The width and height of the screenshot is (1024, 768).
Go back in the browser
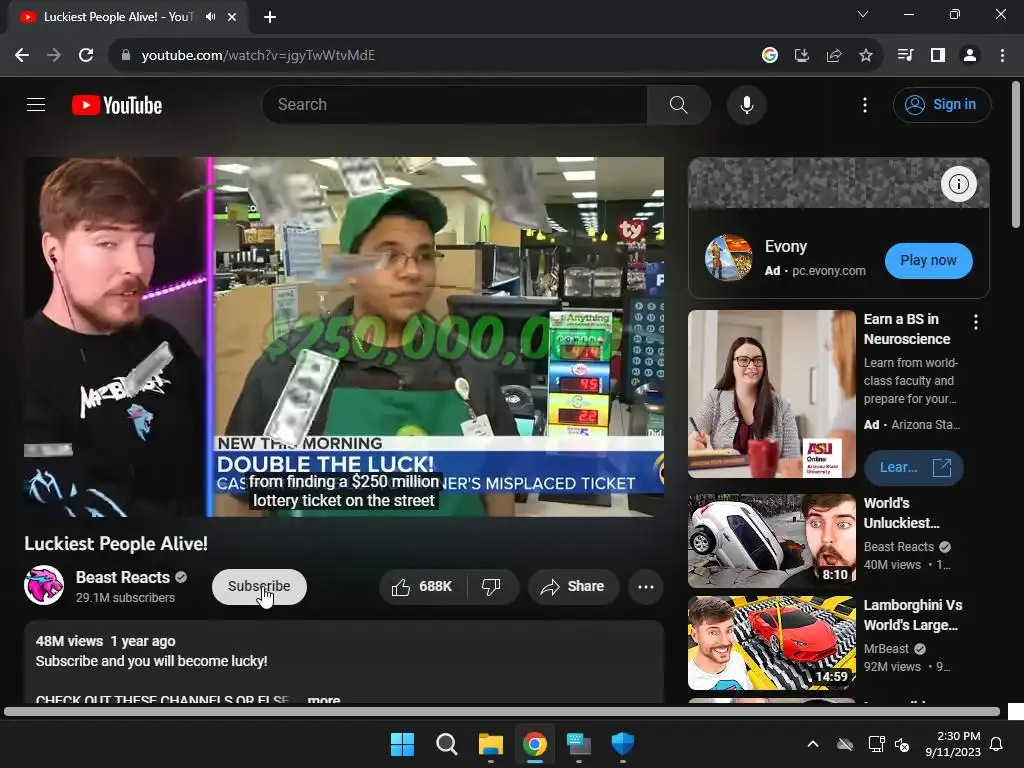click(22, 56)
